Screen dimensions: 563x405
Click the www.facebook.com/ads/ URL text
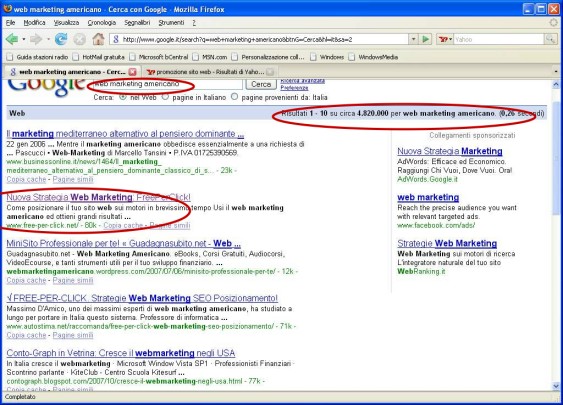[436, 225]
